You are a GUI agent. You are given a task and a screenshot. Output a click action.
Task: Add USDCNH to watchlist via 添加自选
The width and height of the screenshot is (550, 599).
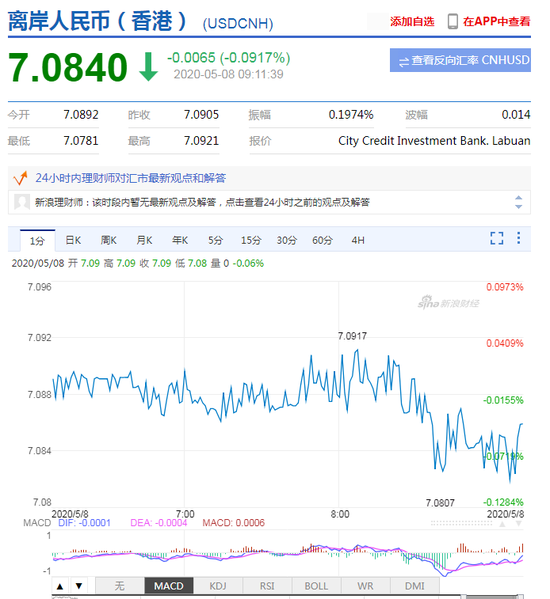(412, 21)
